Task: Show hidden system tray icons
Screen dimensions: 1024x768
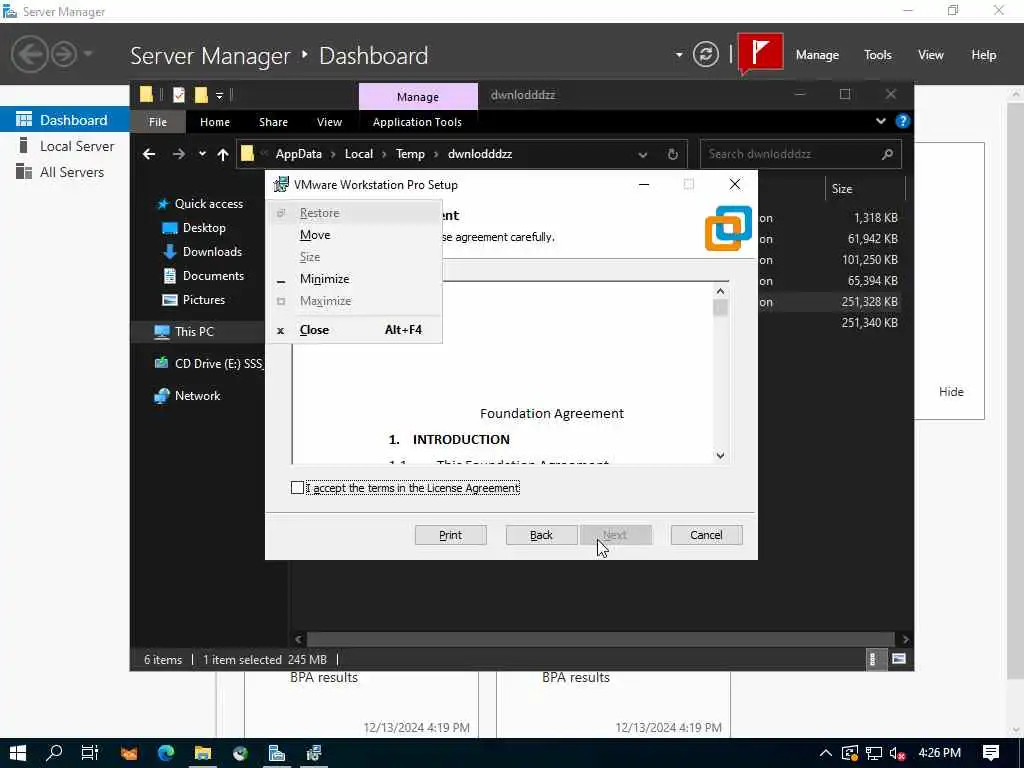Action: click(825, 753)
